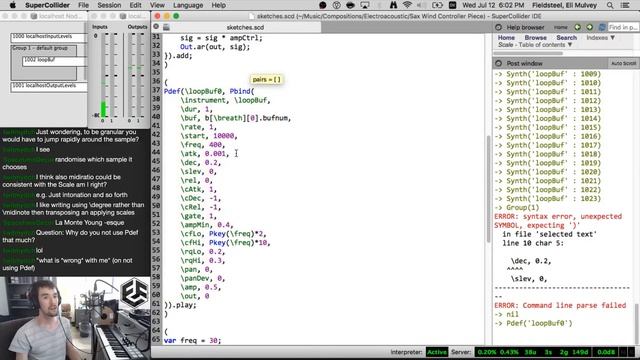Open the Help menu

(x=218, y=5)
